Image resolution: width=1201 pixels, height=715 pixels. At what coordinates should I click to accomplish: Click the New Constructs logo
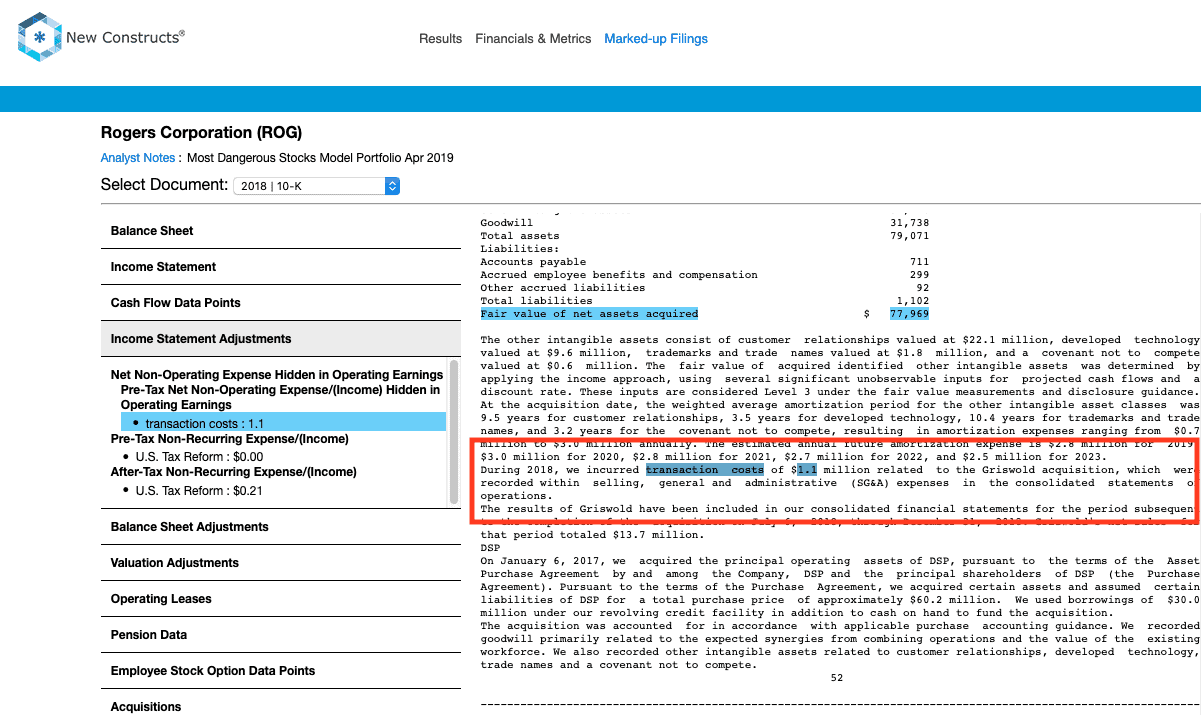[x=101, y=39]
